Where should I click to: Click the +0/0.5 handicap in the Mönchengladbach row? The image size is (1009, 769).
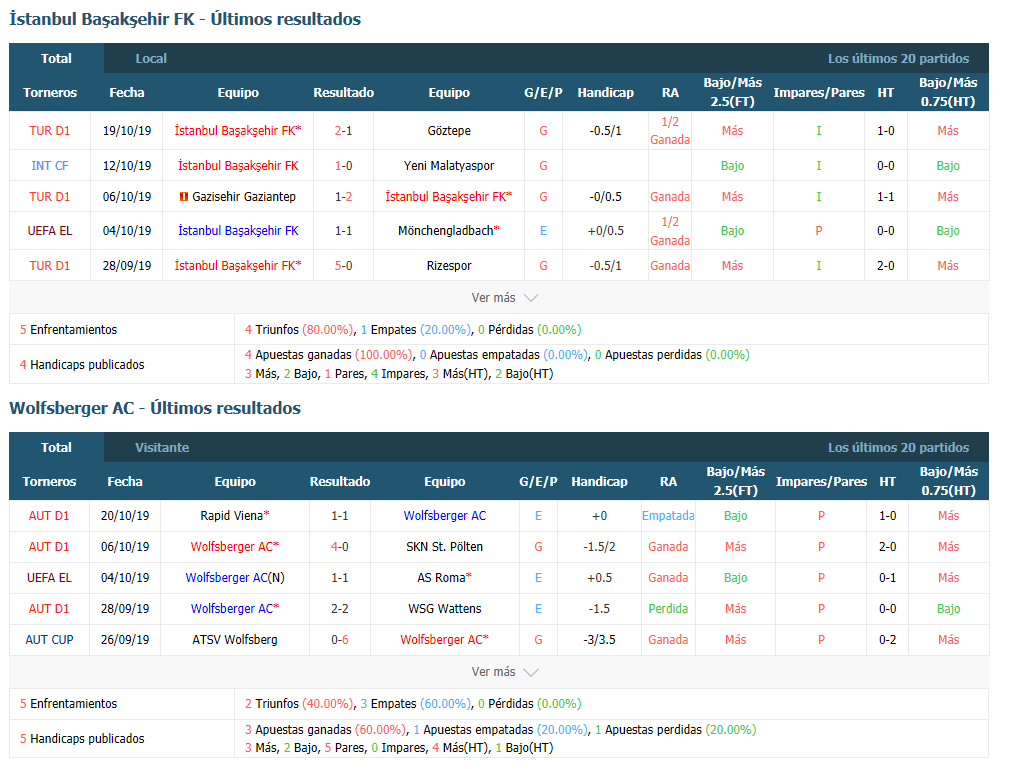click(606, 230)
